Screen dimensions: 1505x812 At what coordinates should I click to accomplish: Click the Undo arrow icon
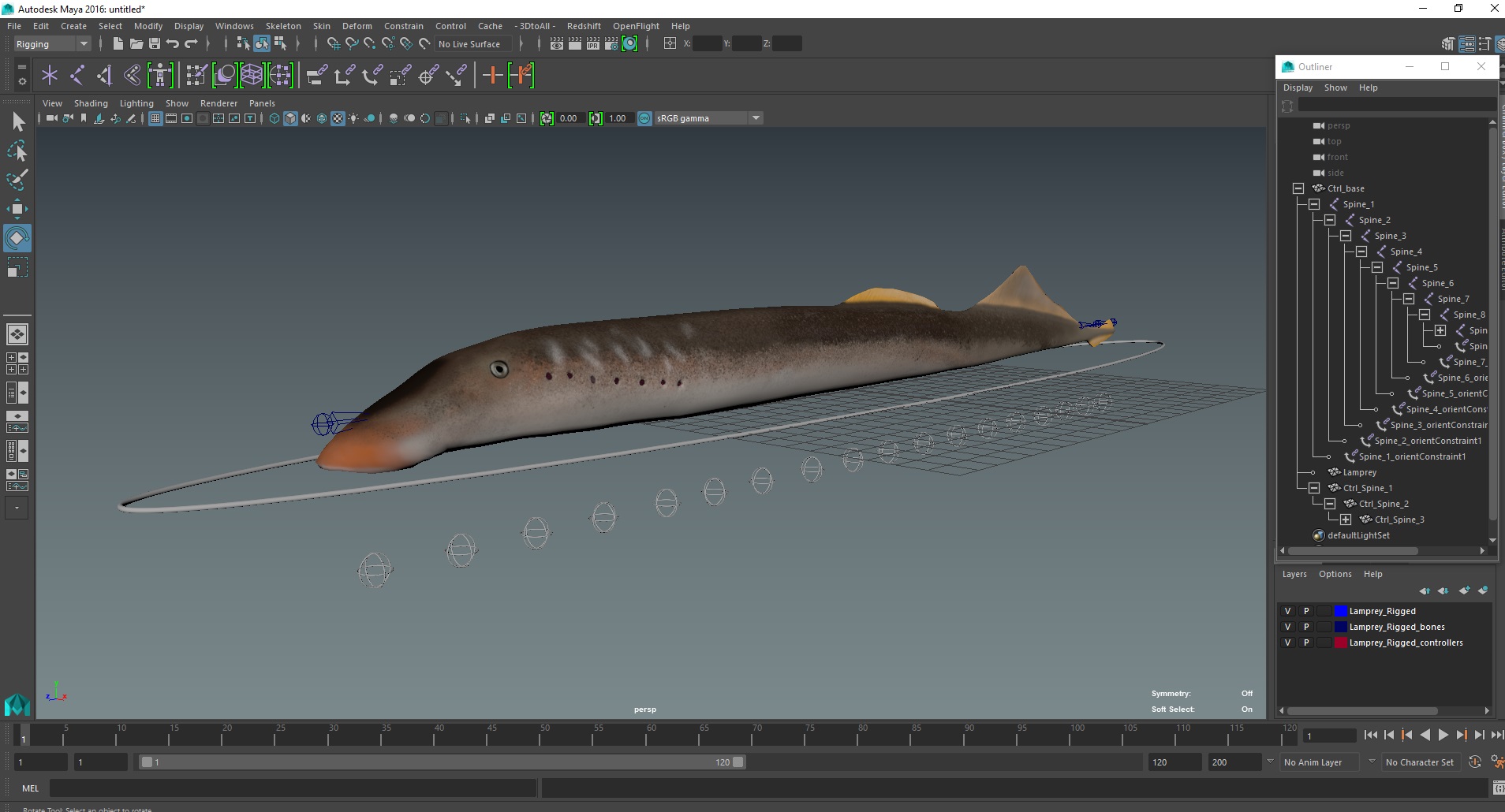click(x=173, y=44)
